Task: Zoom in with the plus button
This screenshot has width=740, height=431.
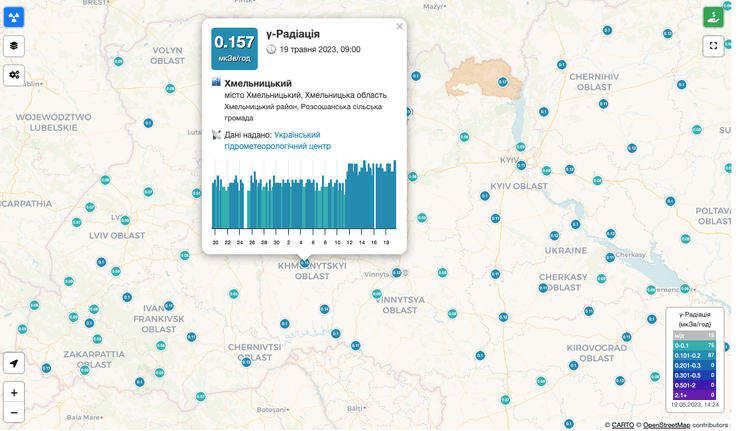Action: [14, 393]
